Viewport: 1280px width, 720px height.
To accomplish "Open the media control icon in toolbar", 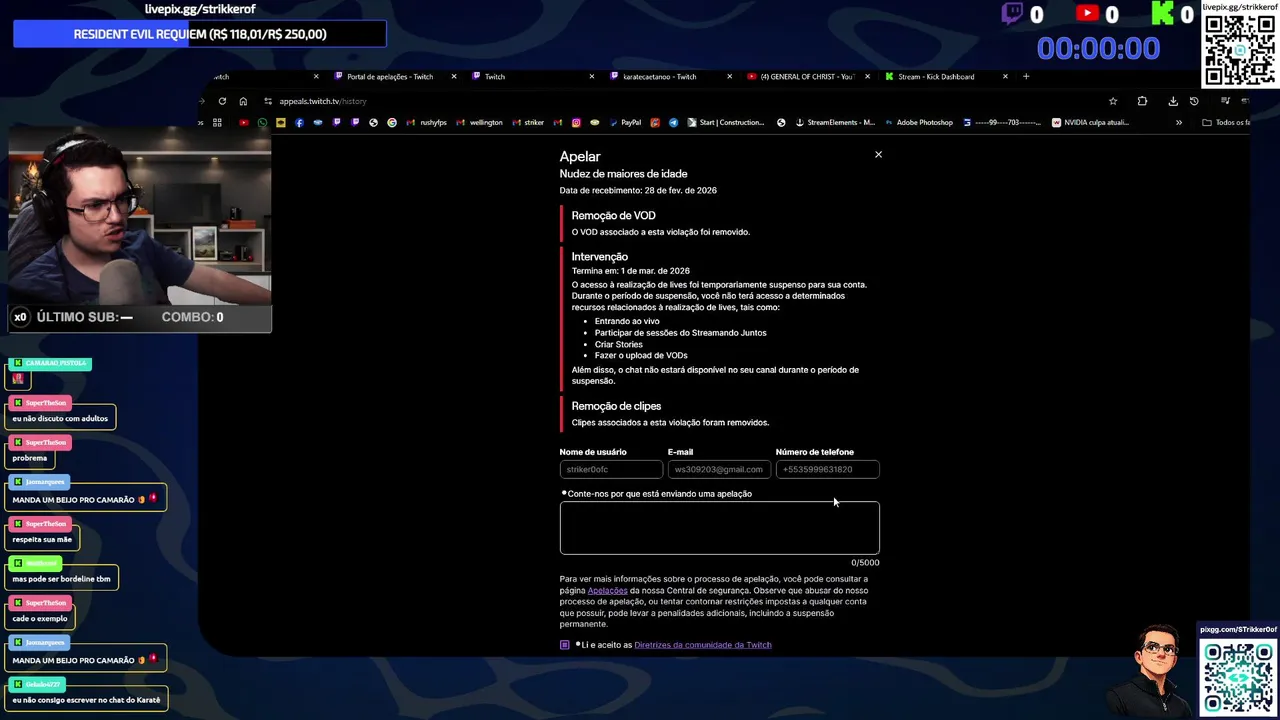I will (1225, 101).
